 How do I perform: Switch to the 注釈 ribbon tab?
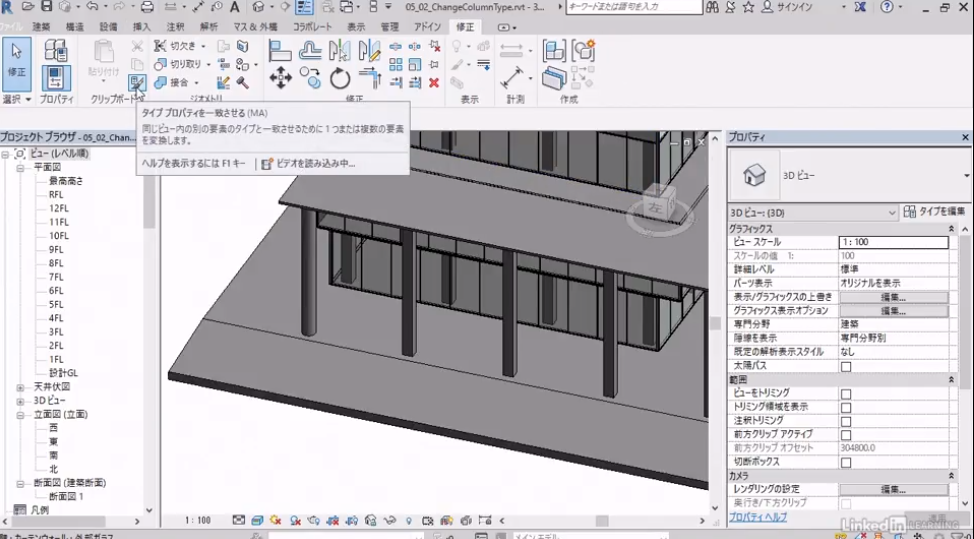(174, 26)
